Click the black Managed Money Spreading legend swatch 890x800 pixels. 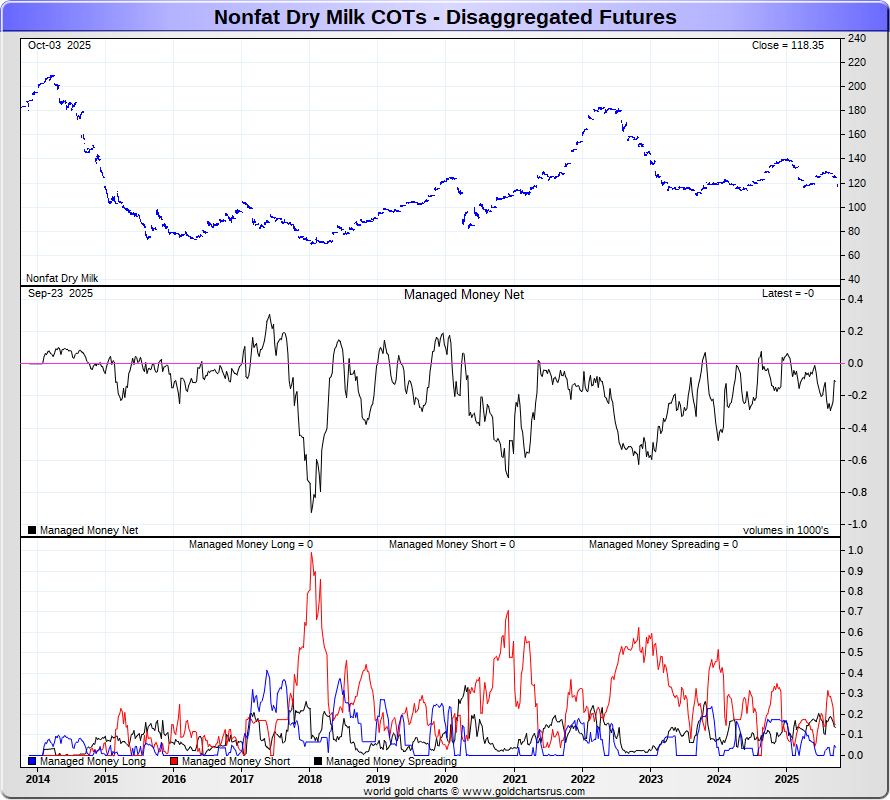318,761
